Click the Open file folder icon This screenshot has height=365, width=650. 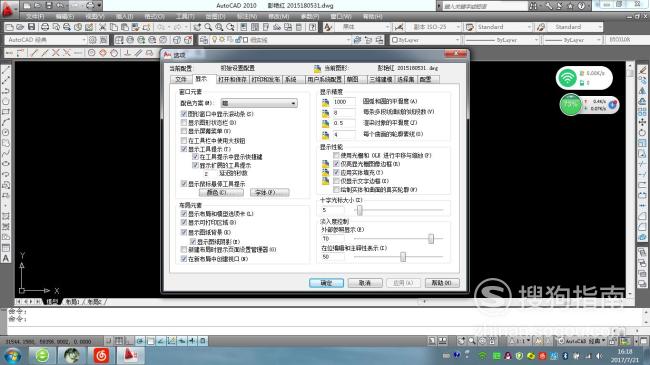pos(19,27)
